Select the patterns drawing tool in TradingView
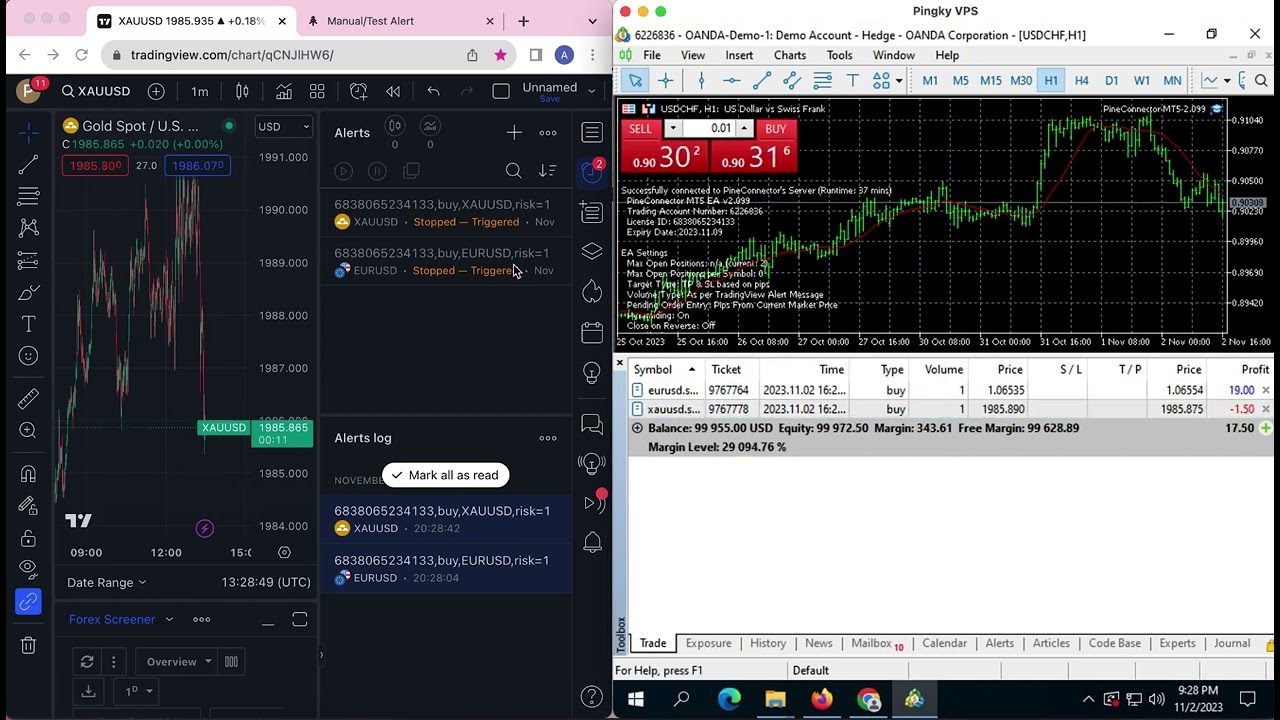 pos(28,228)
